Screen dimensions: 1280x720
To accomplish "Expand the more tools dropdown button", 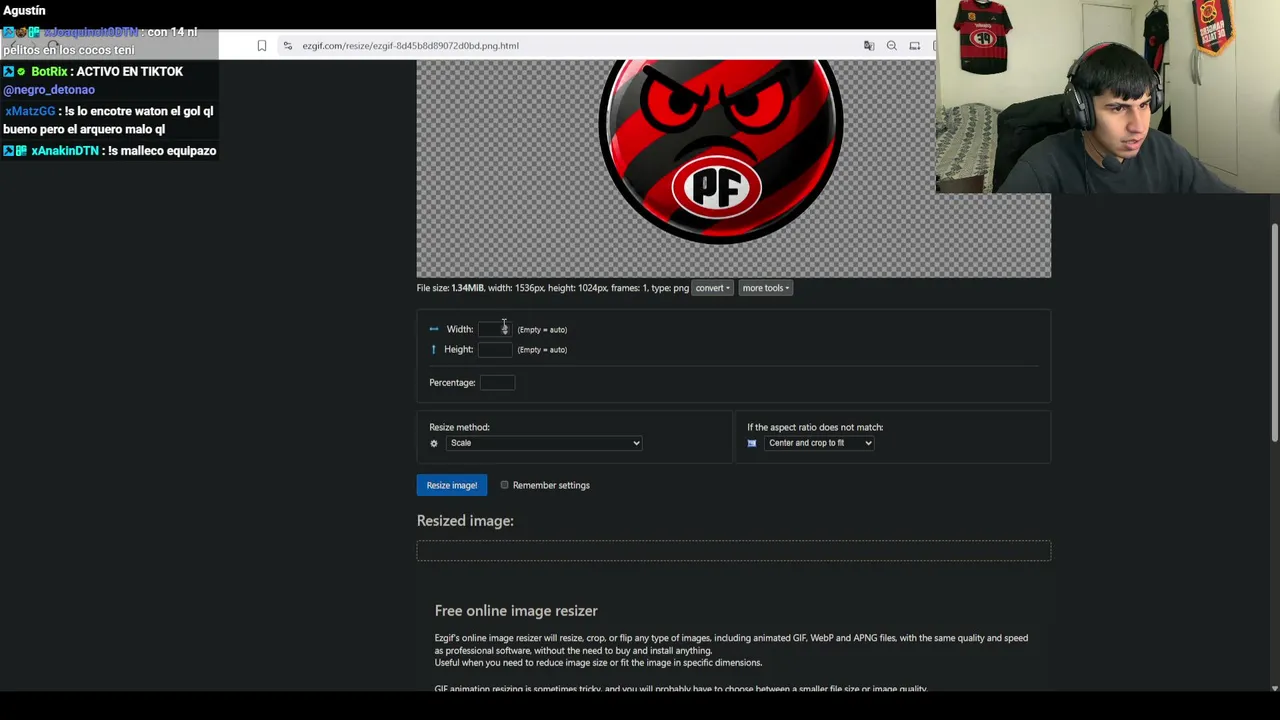I will [766, 288].
